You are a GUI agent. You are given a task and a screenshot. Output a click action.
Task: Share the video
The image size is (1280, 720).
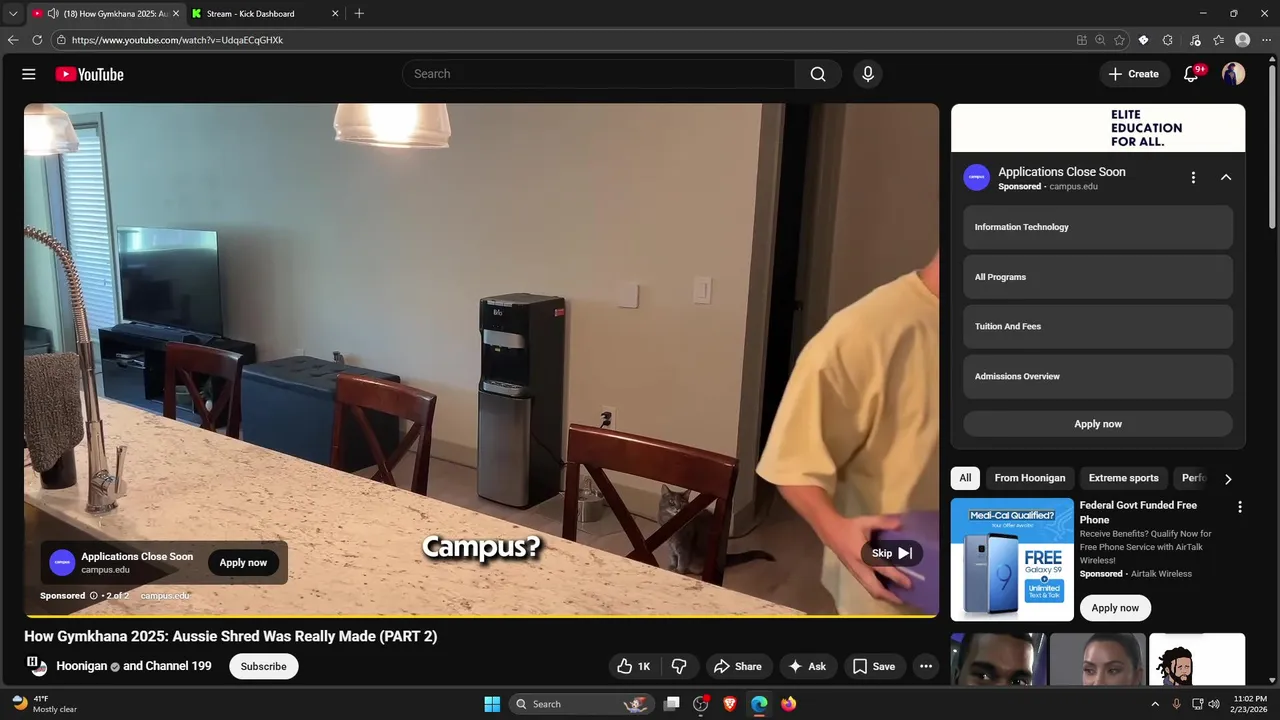(x=737, y=666)
